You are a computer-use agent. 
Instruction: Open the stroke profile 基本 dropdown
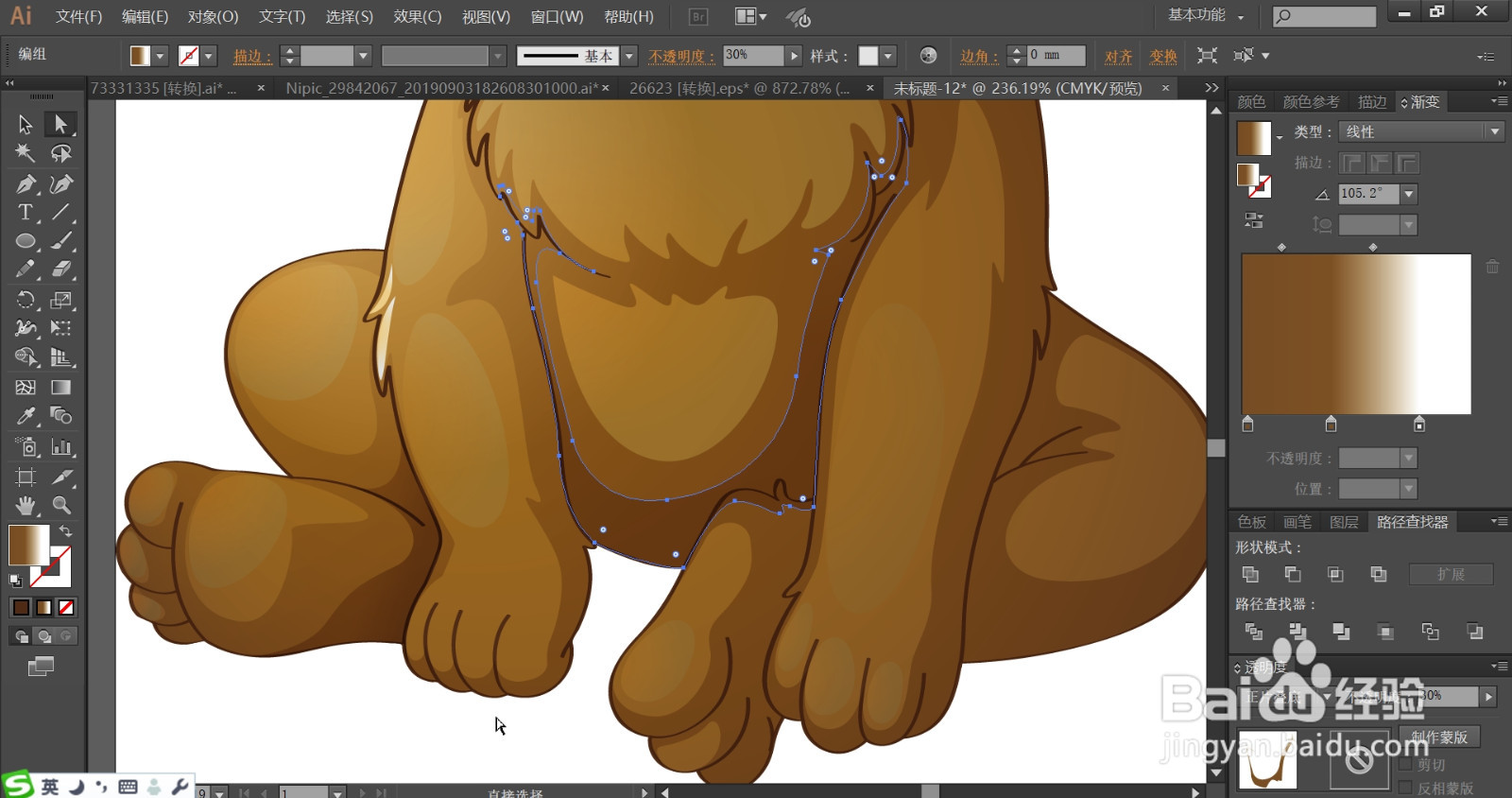point(629,56)
